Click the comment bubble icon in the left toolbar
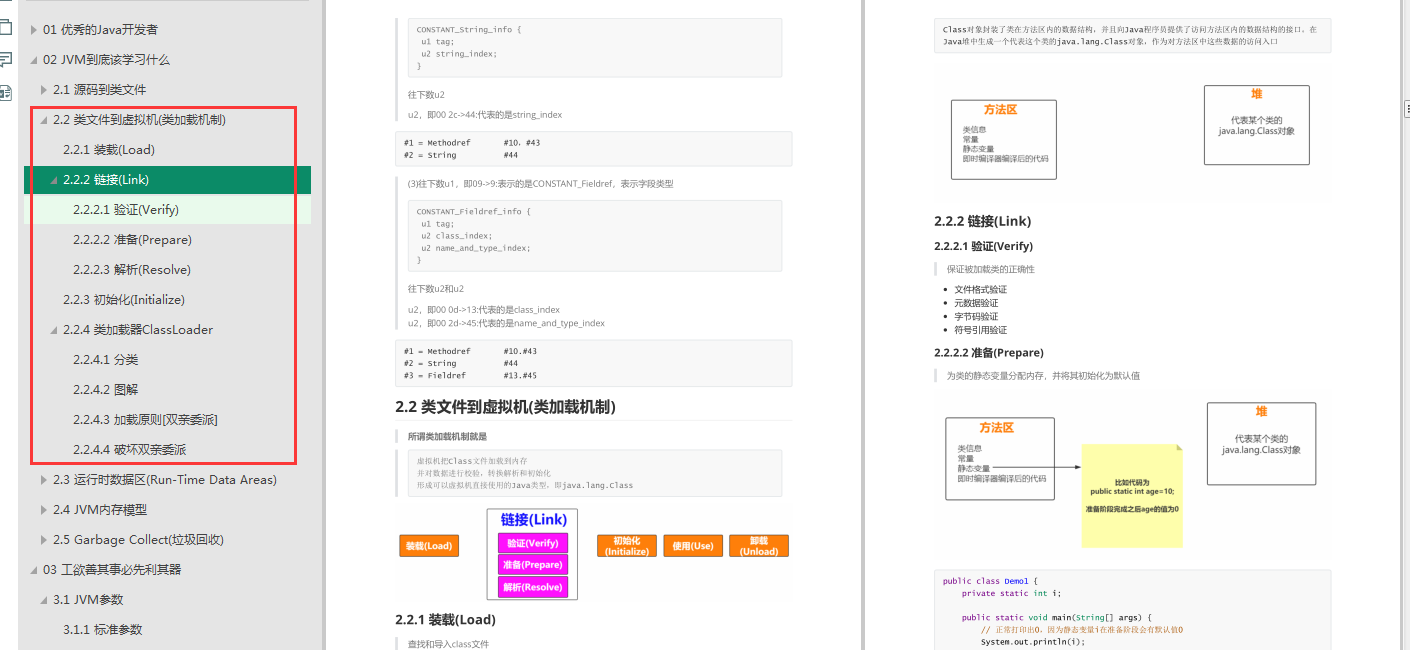Image resolution: width=1410 pixels, height=650 pixels. (x=8, y=60)
